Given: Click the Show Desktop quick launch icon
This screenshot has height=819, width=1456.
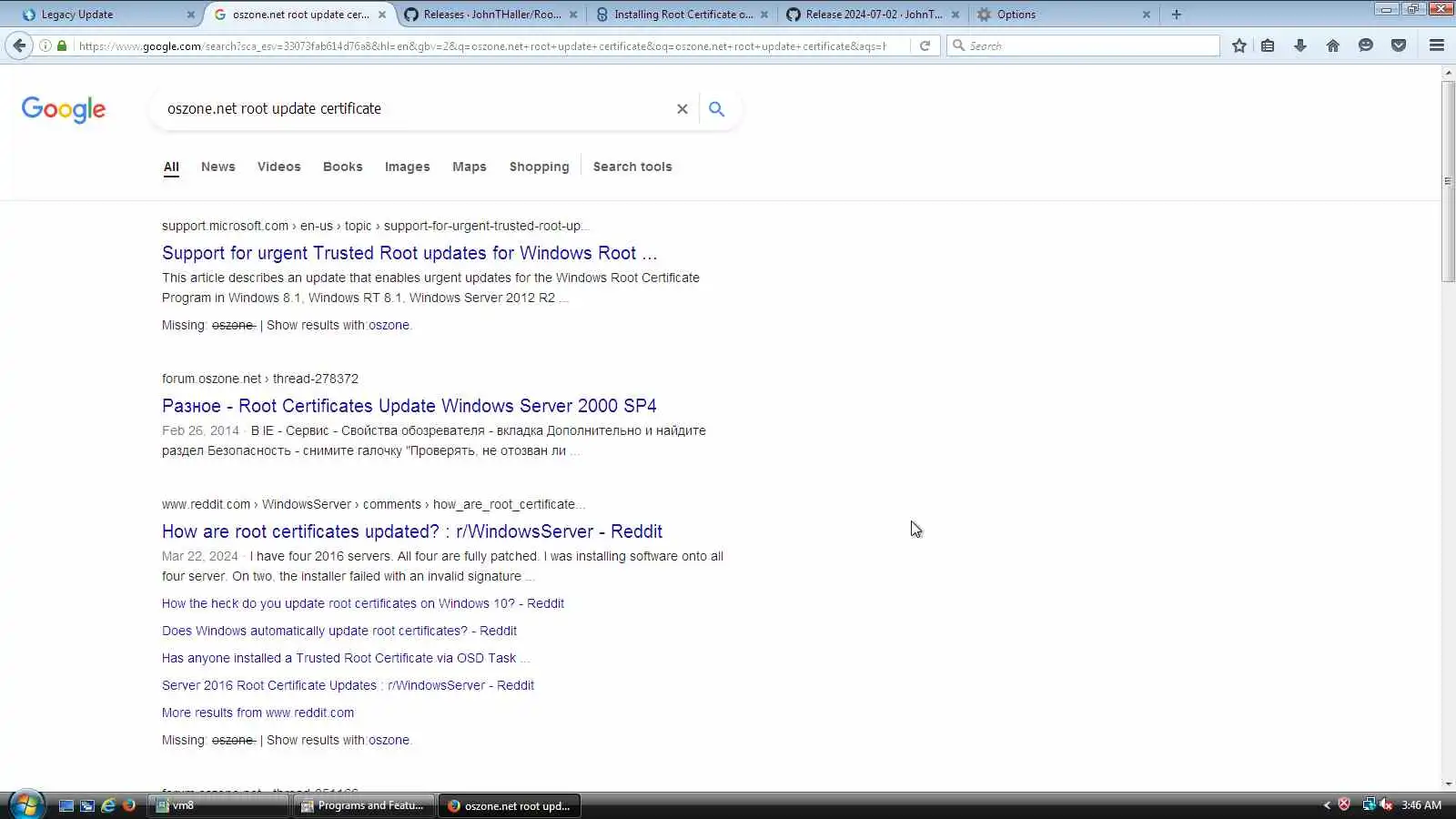Looking at the screenshot, I should click(x=66, y=805).
